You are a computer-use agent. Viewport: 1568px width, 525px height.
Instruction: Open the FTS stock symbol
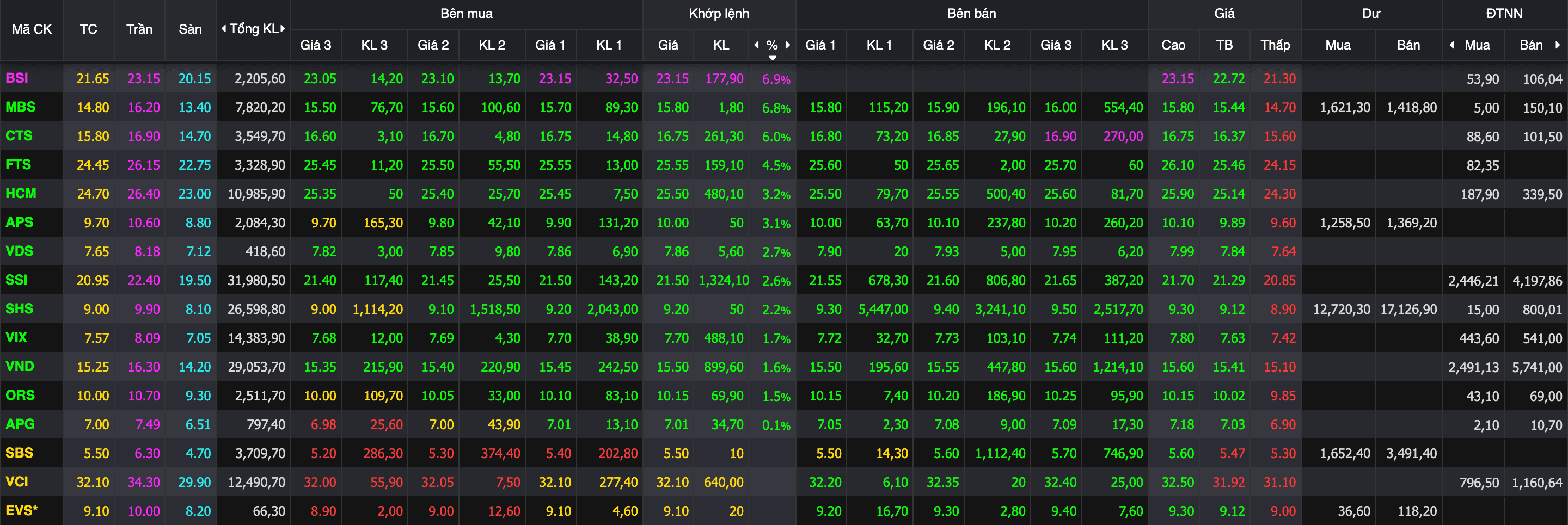point(19,165)
